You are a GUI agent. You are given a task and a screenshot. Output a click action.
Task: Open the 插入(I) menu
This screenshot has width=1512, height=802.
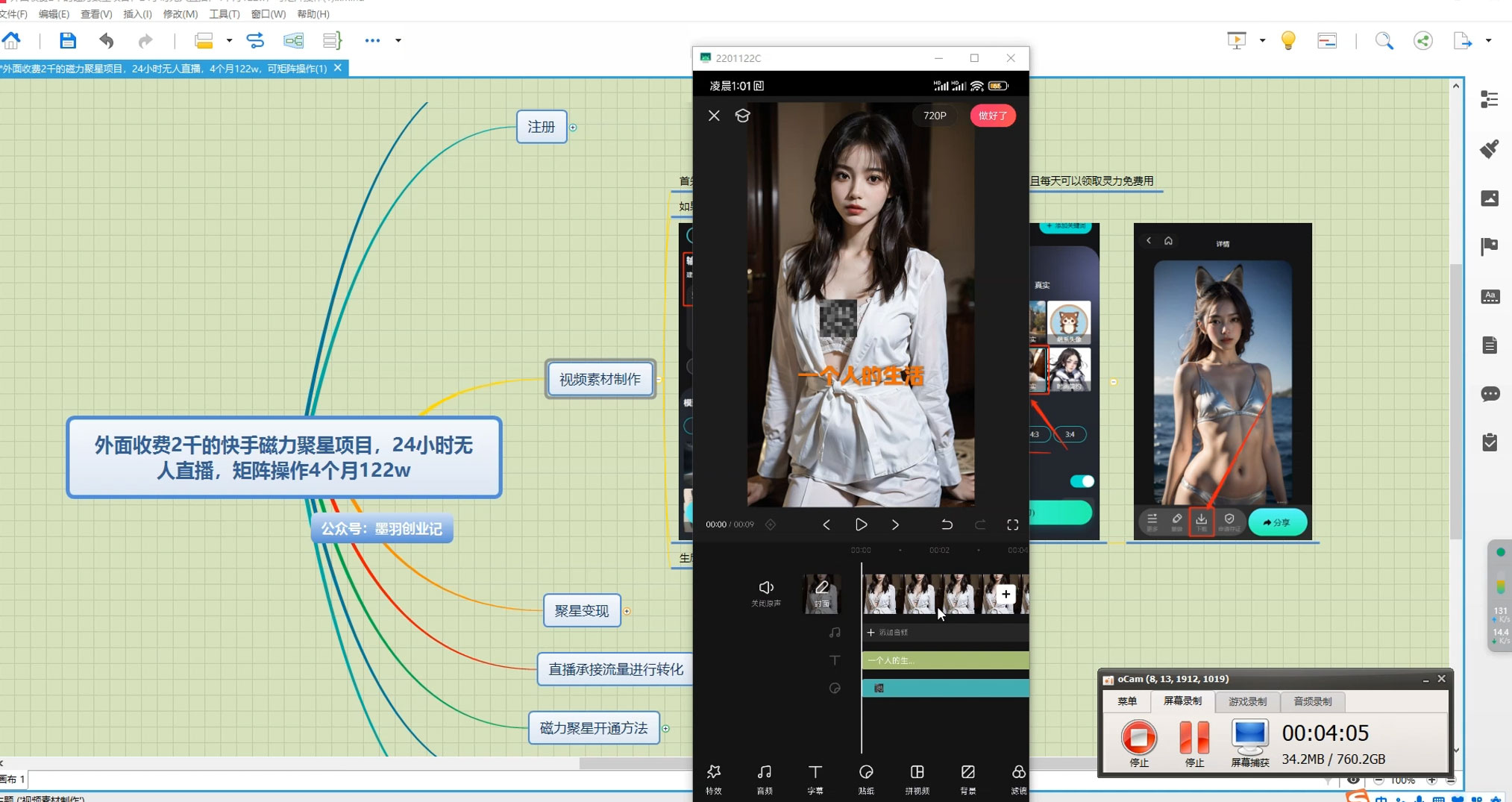click(137, 14)
